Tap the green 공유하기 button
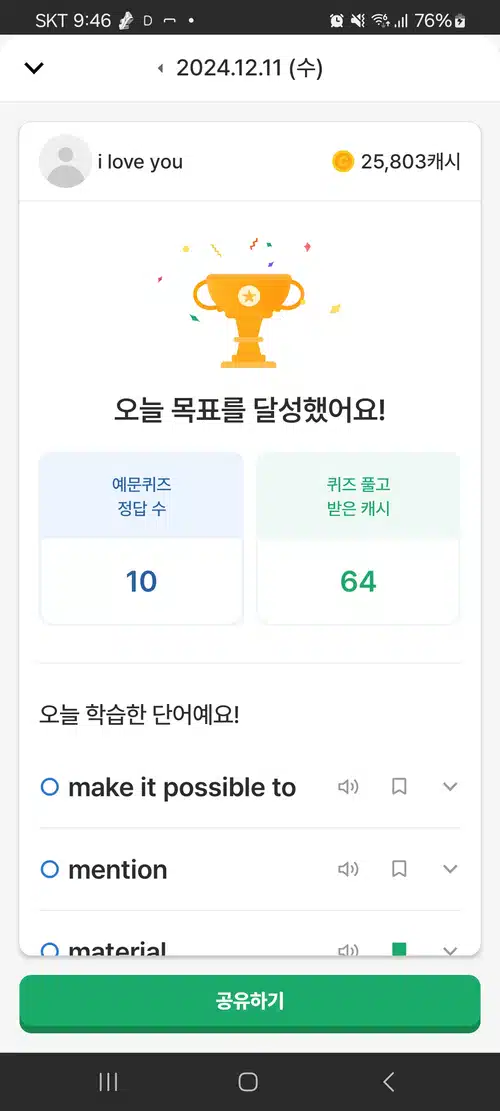Viewport: 500px width, 1111px height. (x=250, y=1002)
